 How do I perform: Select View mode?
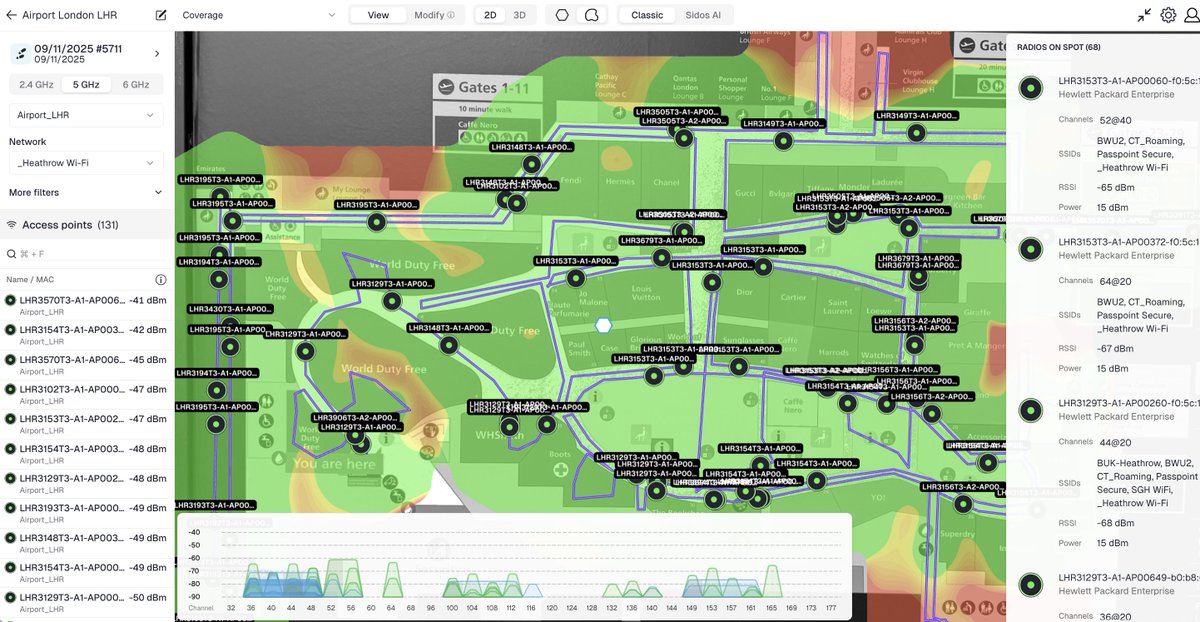[378, 15]
